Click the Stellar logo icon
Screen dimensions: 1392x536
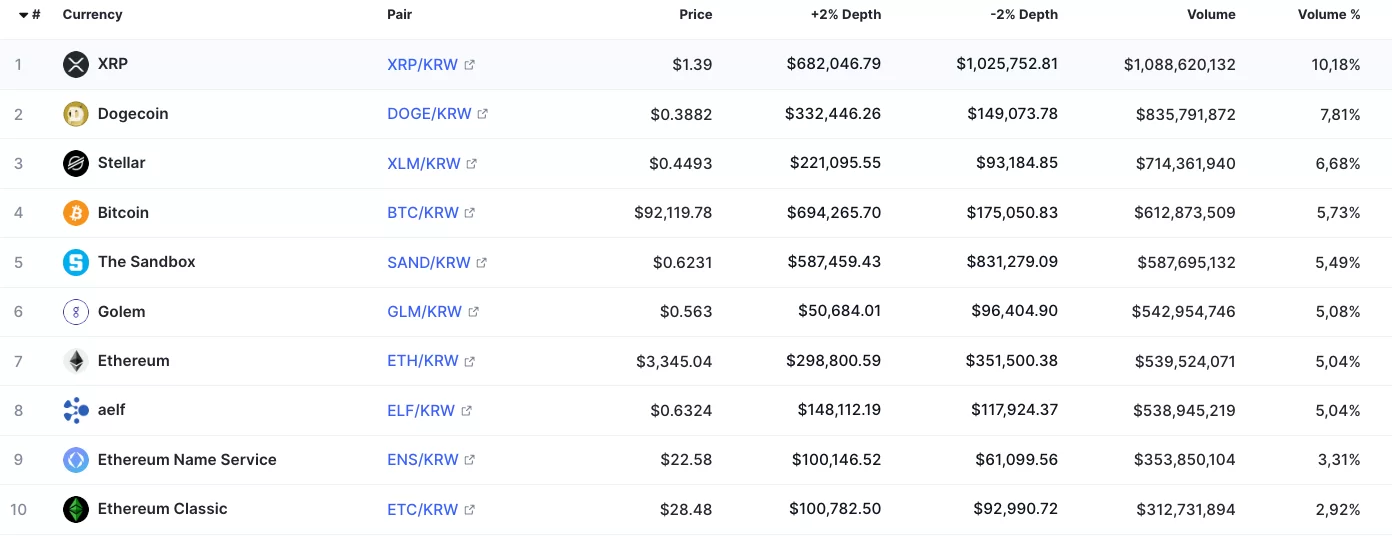coord(76,163)
